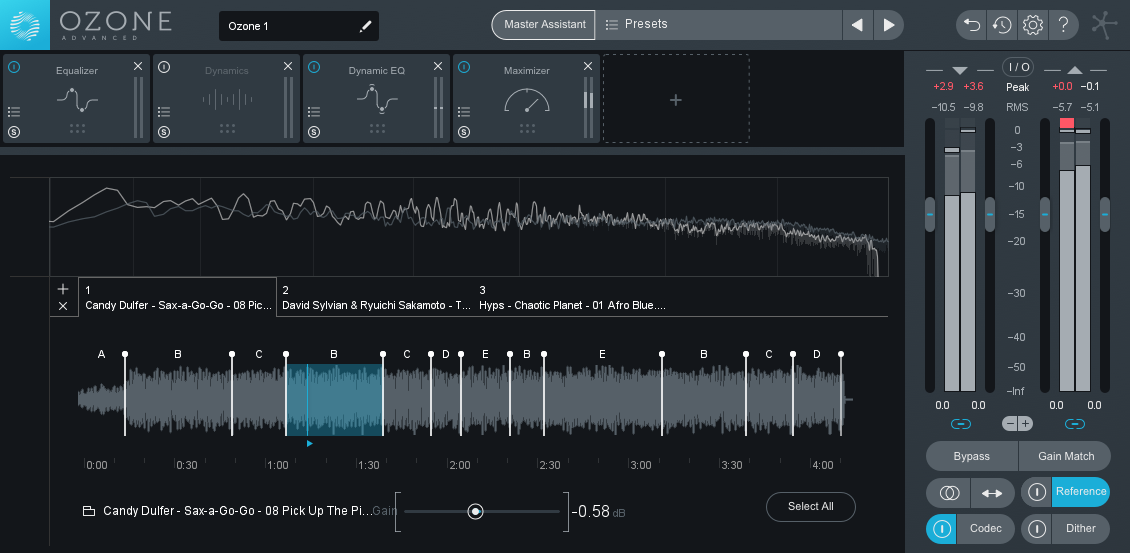This screenshot has width=1130, height=553.
Task: Solo the Dynamic EQ module
Action: [x=313, y=132]
